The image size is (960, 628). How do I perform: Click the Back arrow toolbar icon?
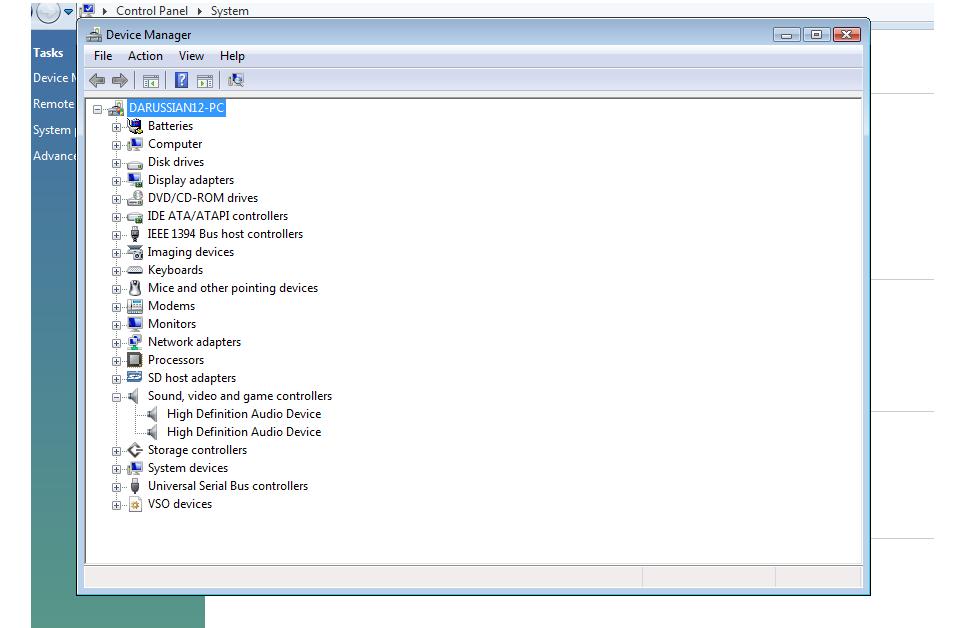pyautogui.click(x=97, y=80)
